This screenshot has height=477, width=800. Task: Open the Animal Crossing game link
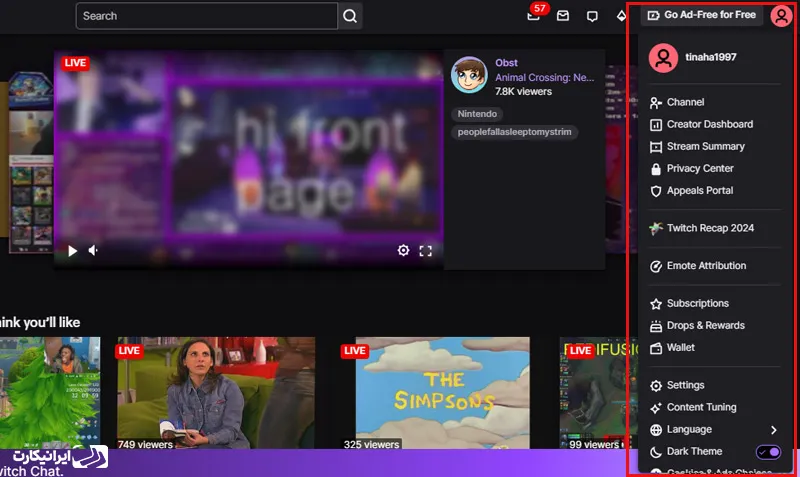coord(544,78)
